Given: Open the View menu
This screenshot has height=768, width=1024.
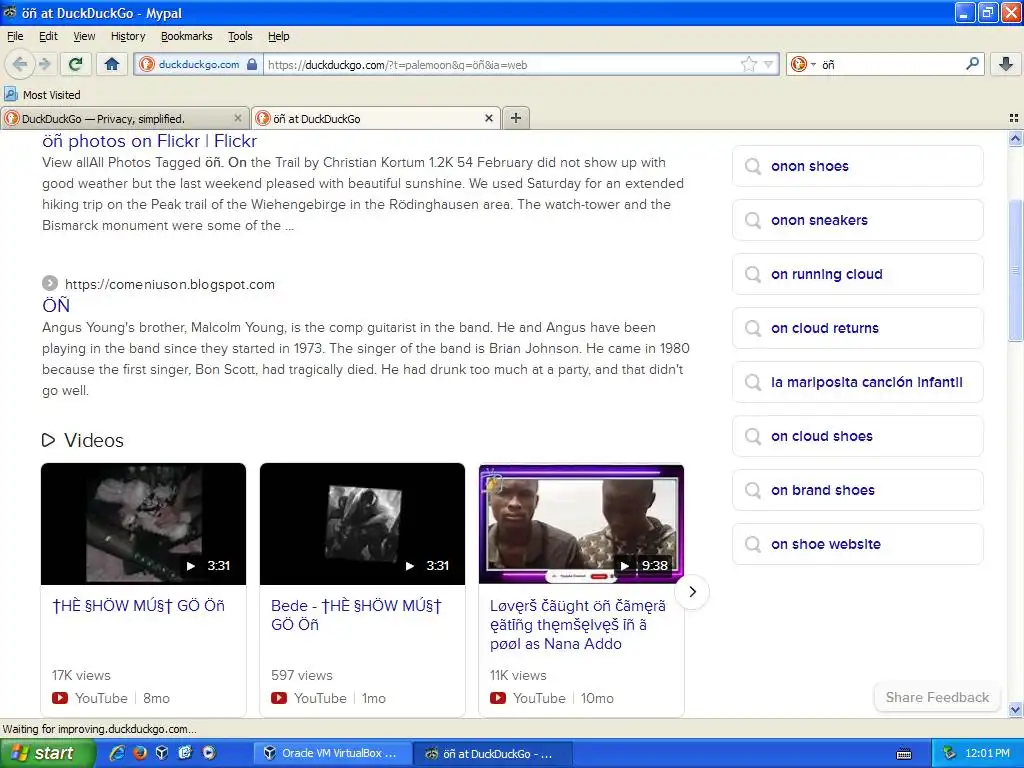Looking at the screenshot, I should click(x=84, y=36).
